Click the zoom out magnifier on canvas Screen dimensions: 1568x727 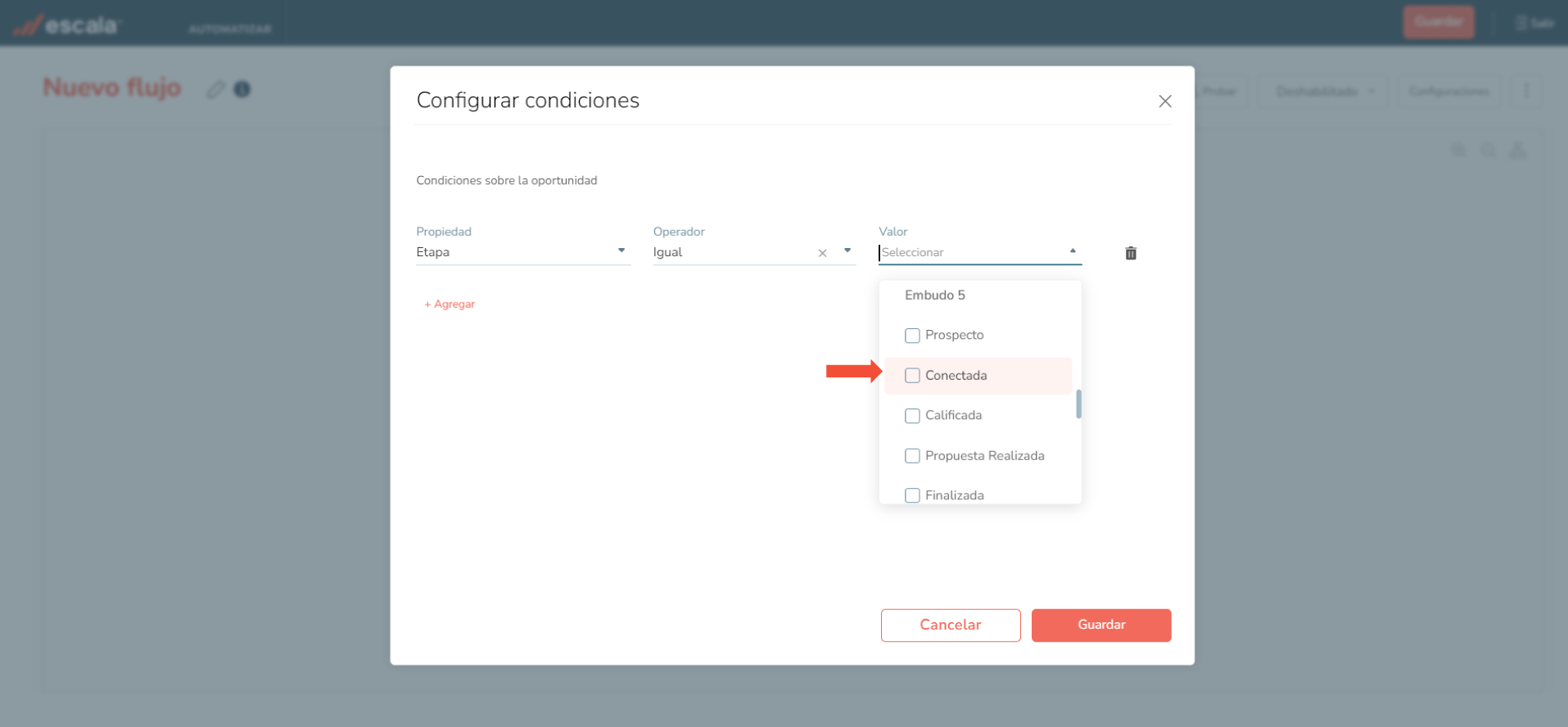pyautogui.click(x=1488, y=151)
